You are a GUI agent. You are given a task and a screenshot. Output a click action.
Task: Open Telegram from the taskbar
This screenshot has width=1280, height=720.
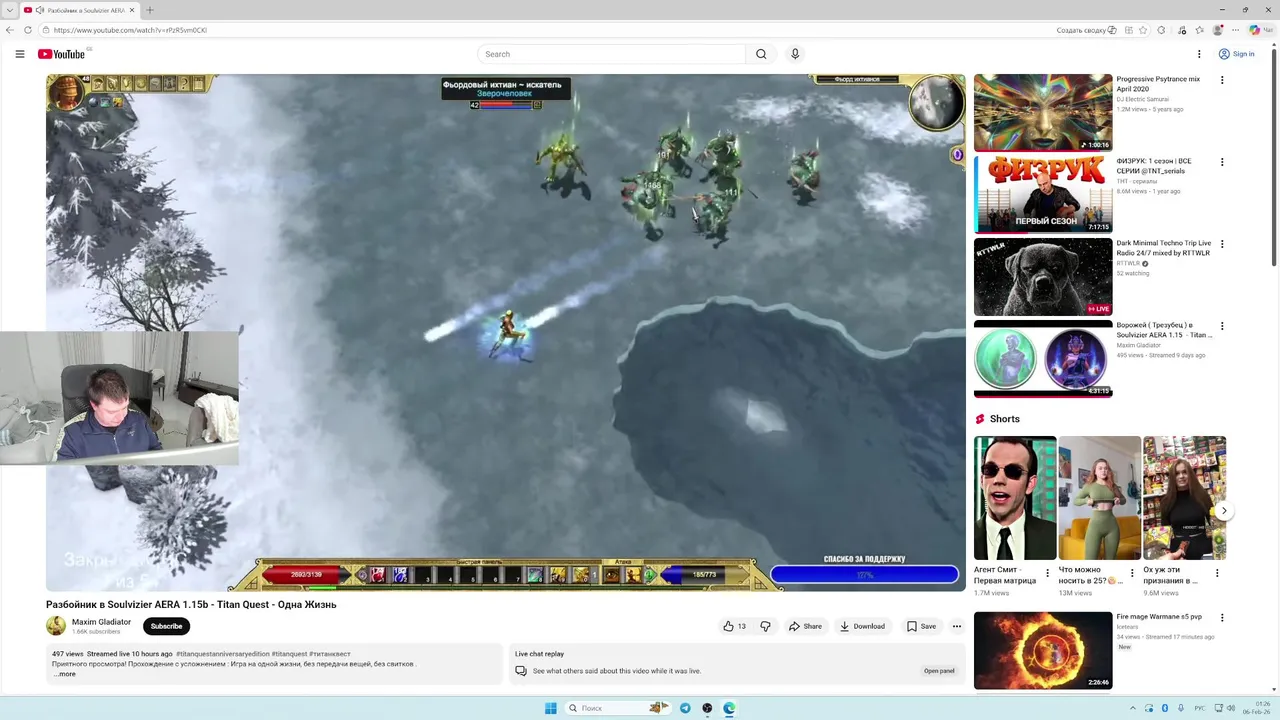coord(685,708)
